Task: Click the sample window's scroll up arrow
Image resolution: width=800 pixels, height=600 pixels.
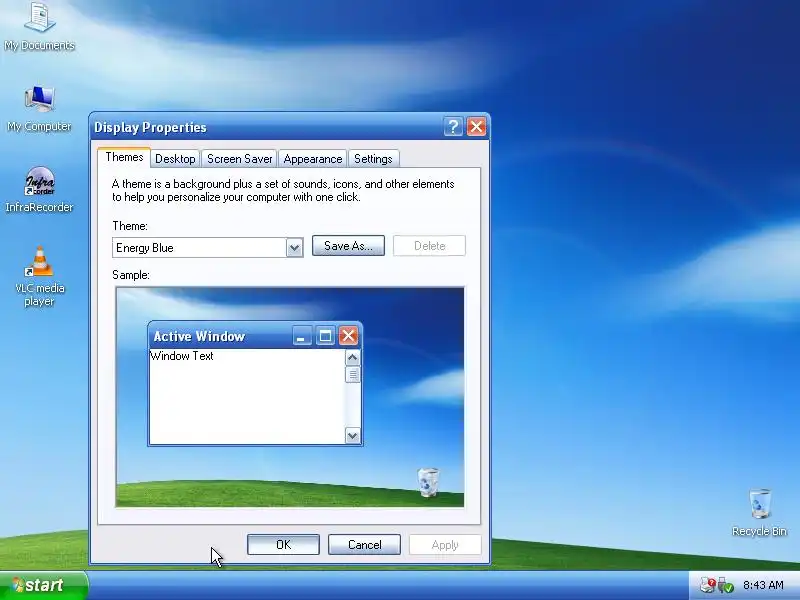Action: [353, 358]
